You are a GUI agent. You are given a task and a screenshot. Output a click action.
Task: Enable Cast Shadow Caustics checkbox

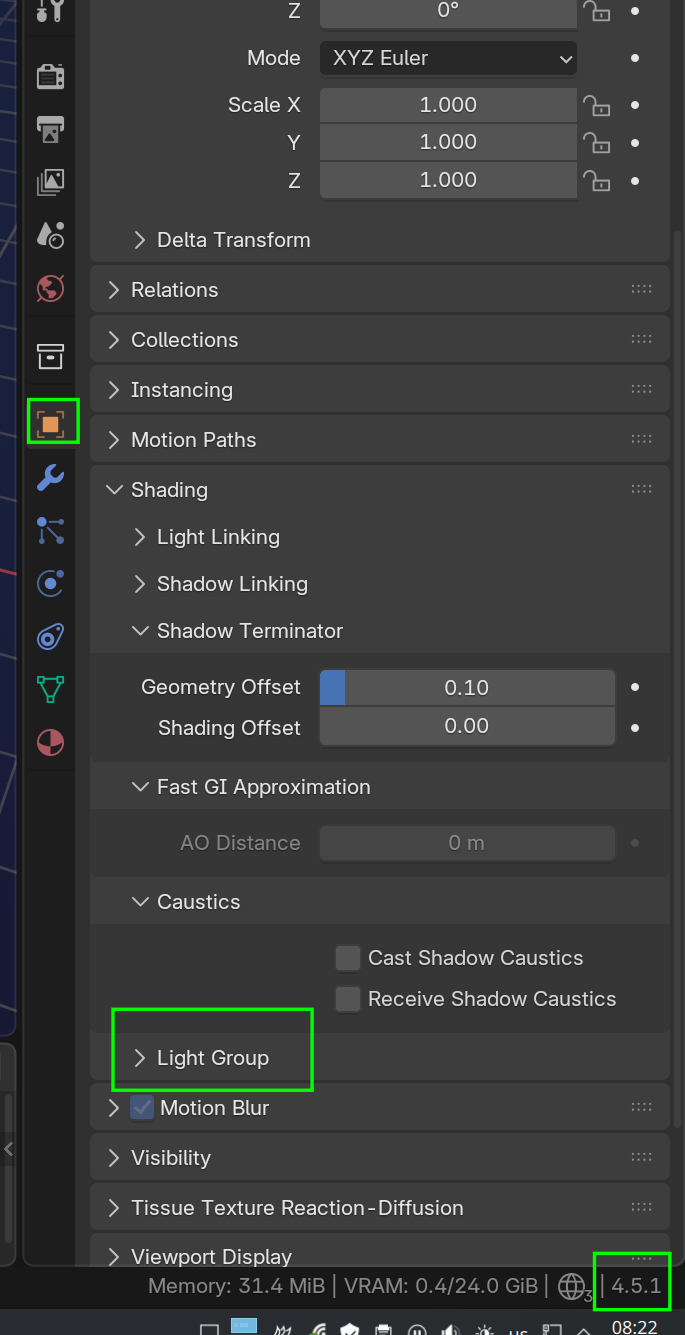coord(348,958)
